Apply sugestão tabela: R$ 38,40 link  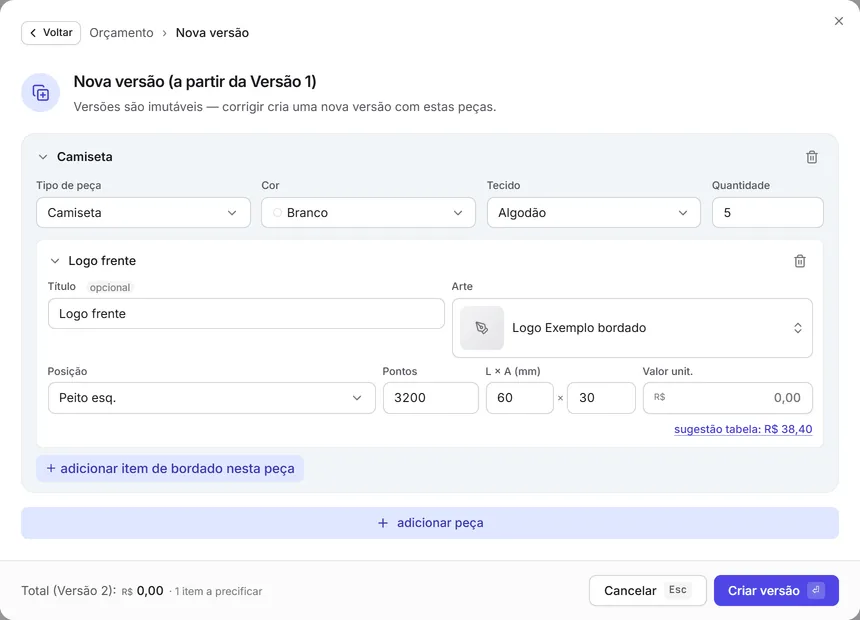[743, 430]
